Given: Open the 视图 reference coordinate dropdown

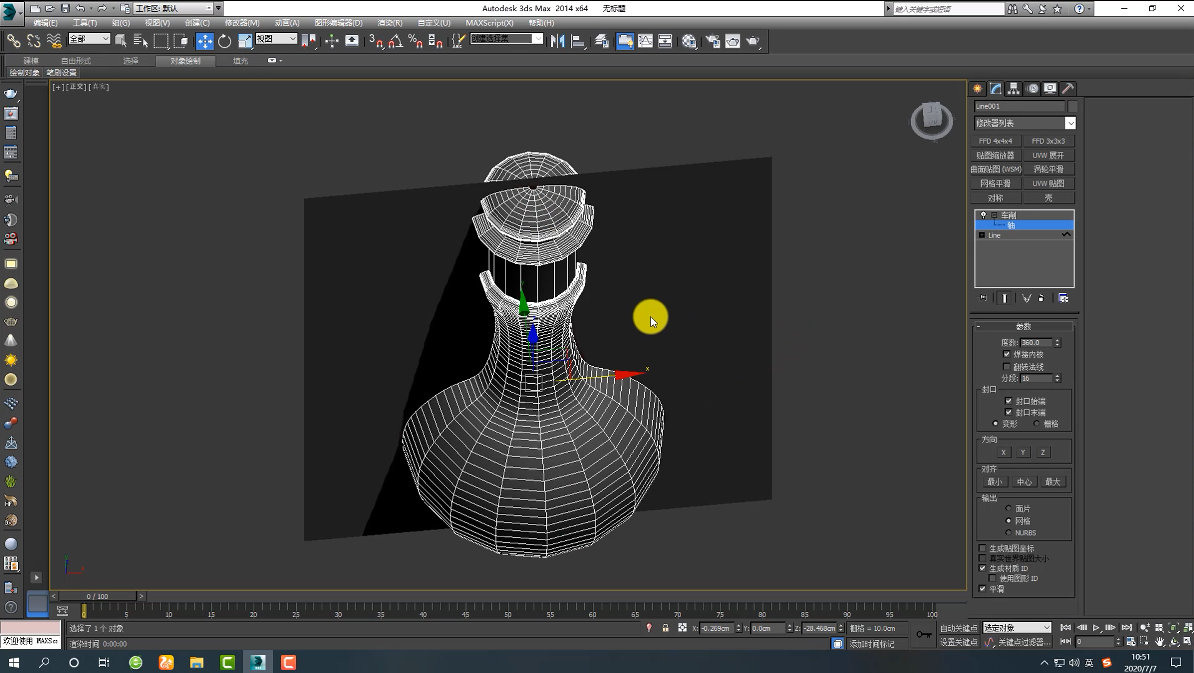Looking at the screenshot, I should pyautogui.click(x=276, y=39).
